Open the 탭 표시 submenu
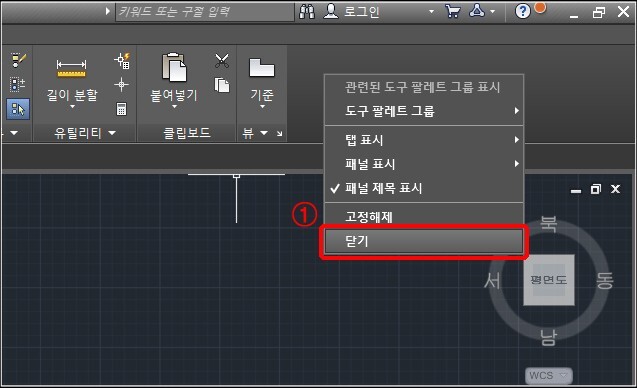The height and width of the screenshot is (388, 637). 424,140
